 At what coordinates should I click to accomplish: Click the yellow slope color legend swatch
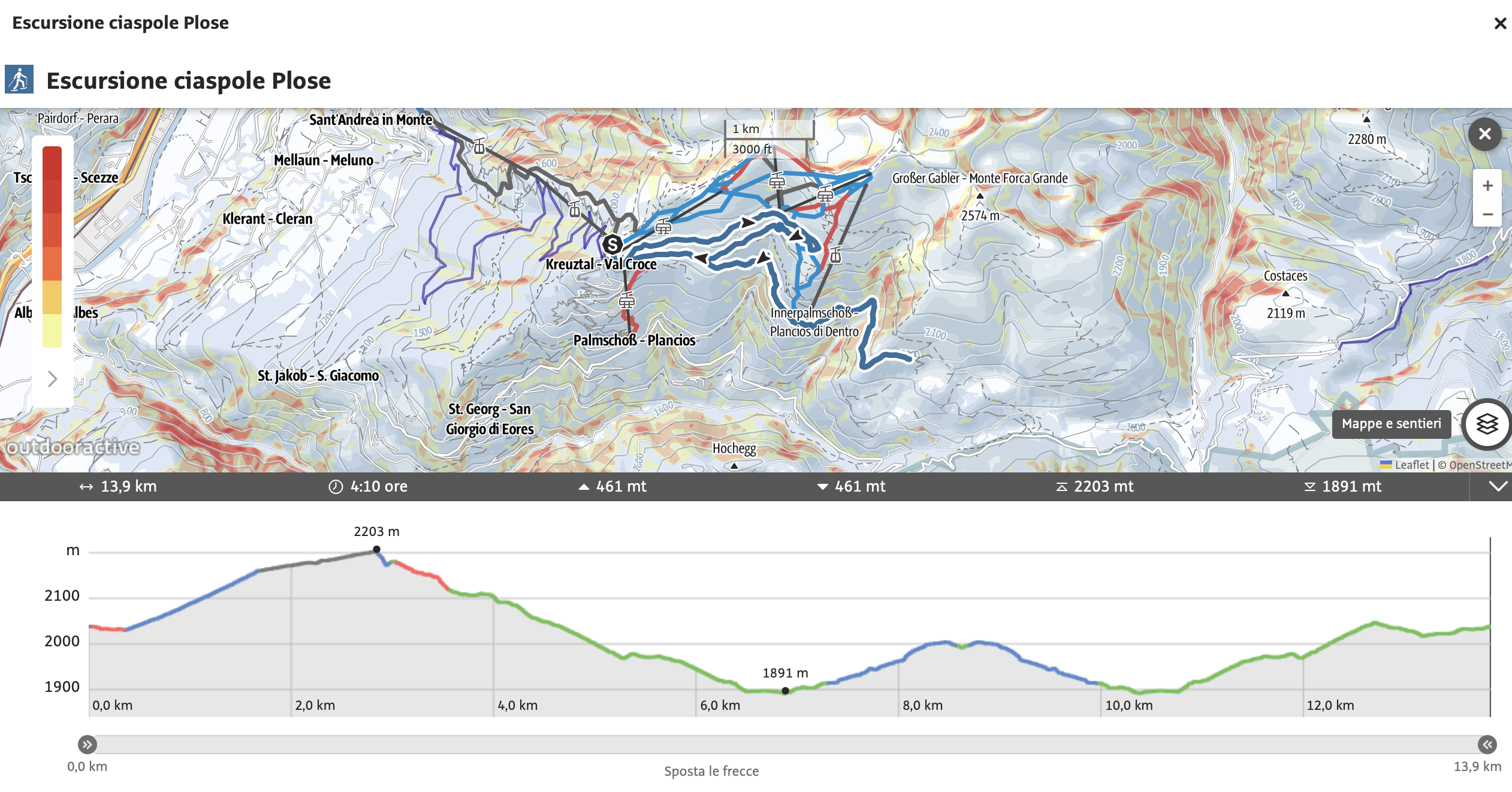pyautogui.click(x=52, y=330)
